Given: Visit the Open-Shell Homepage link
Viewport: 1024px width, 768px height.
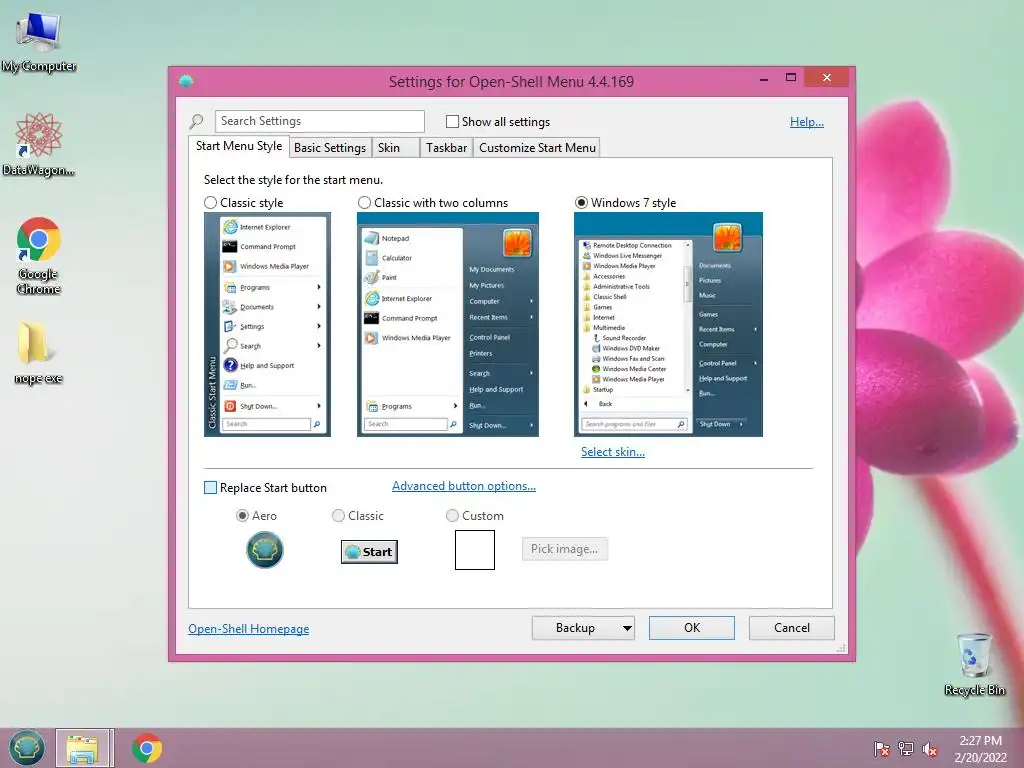Looking at the screenshot, I should pyautogui.click(x=249, y=629).
